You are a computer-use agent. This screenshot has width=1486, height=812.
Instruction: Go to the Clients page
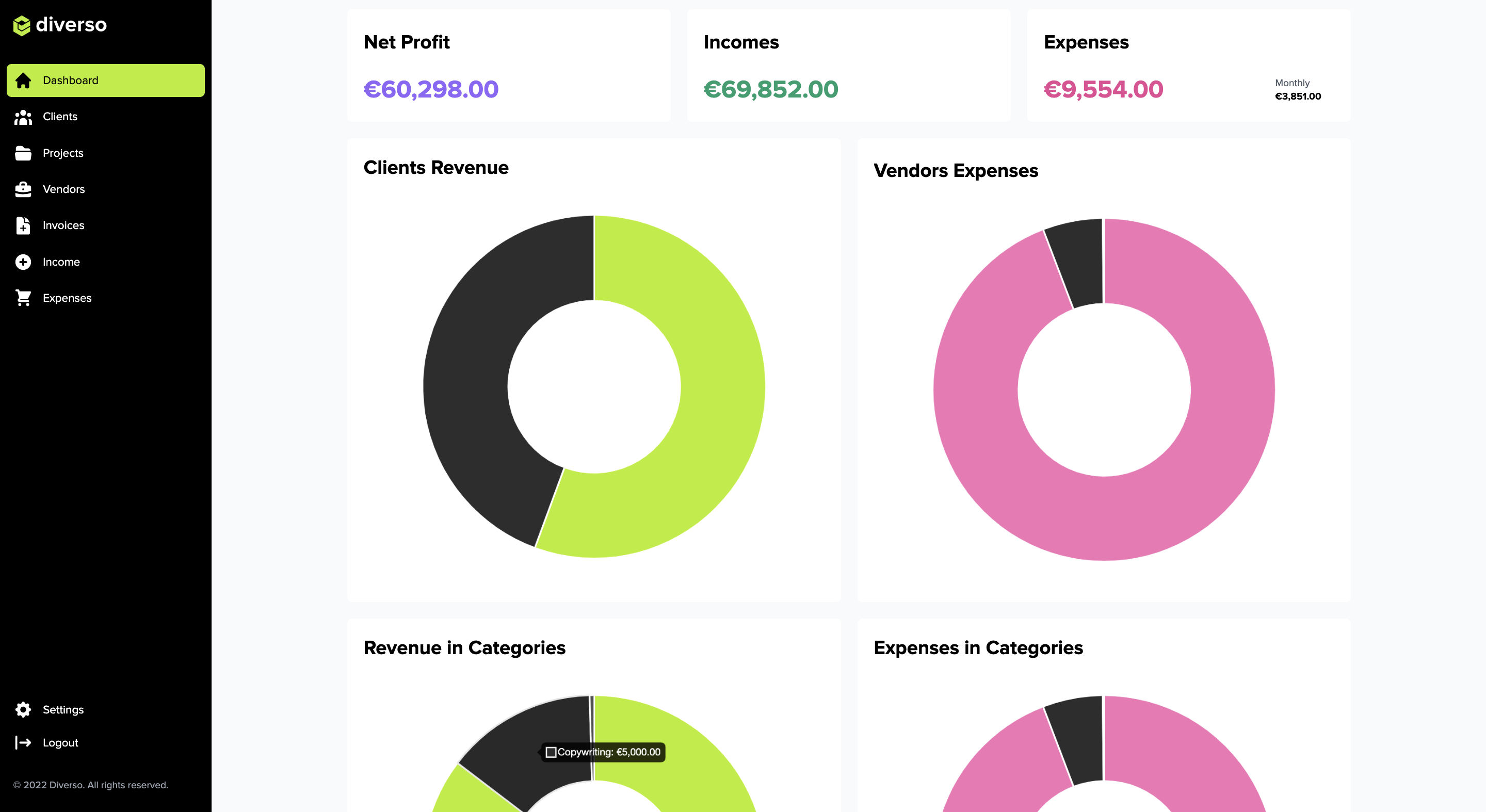coord(106,117)
